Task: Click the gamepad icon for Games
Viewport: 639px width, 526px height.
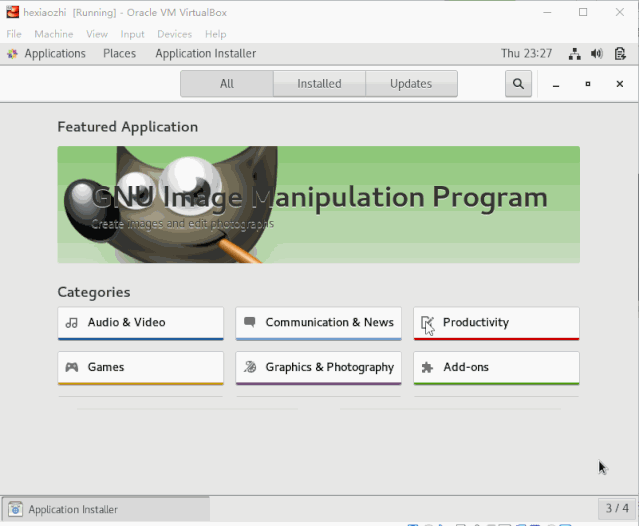Action: click(72, 367)
